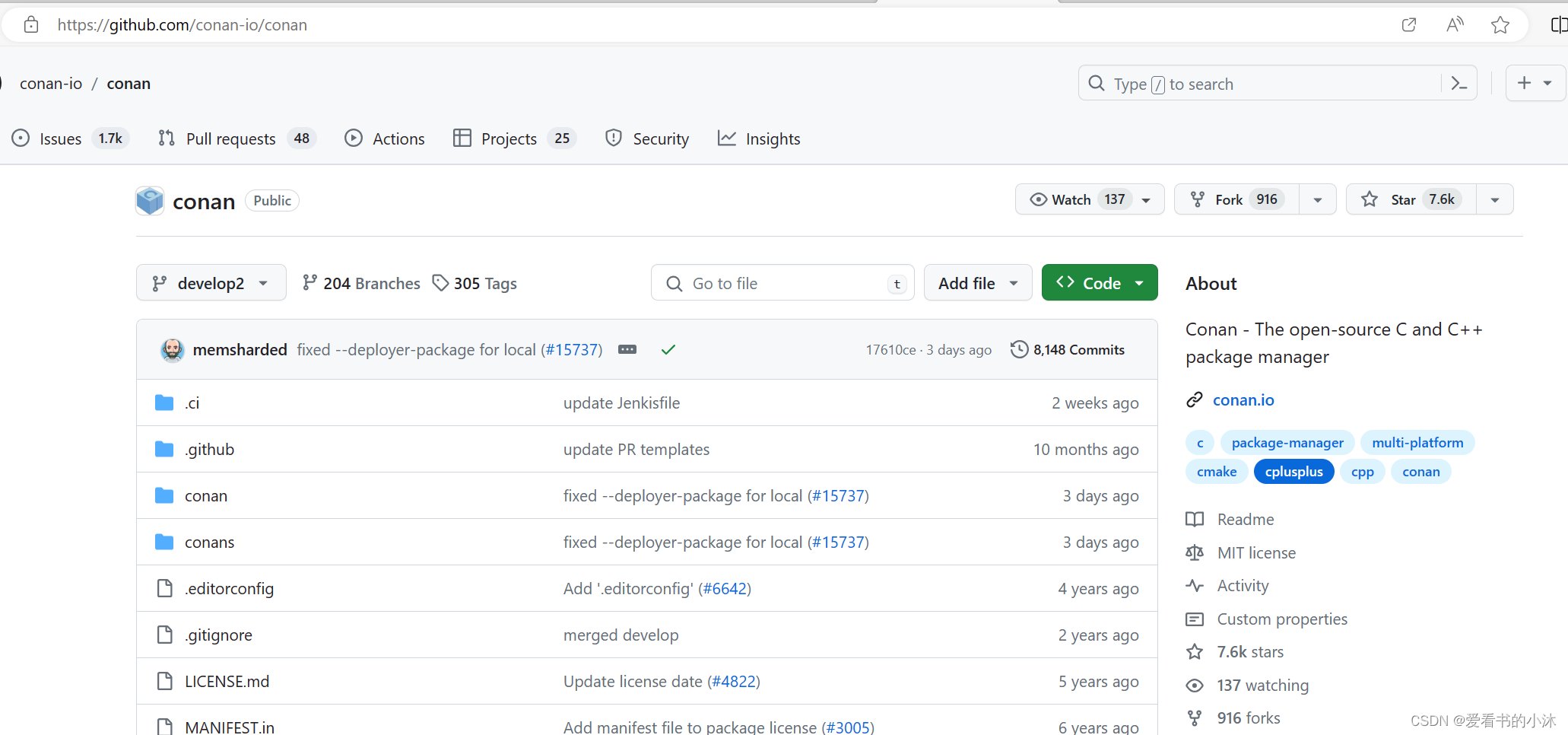Fork the repository with Fork button
1568x735 pixels.
(1237, 199)
